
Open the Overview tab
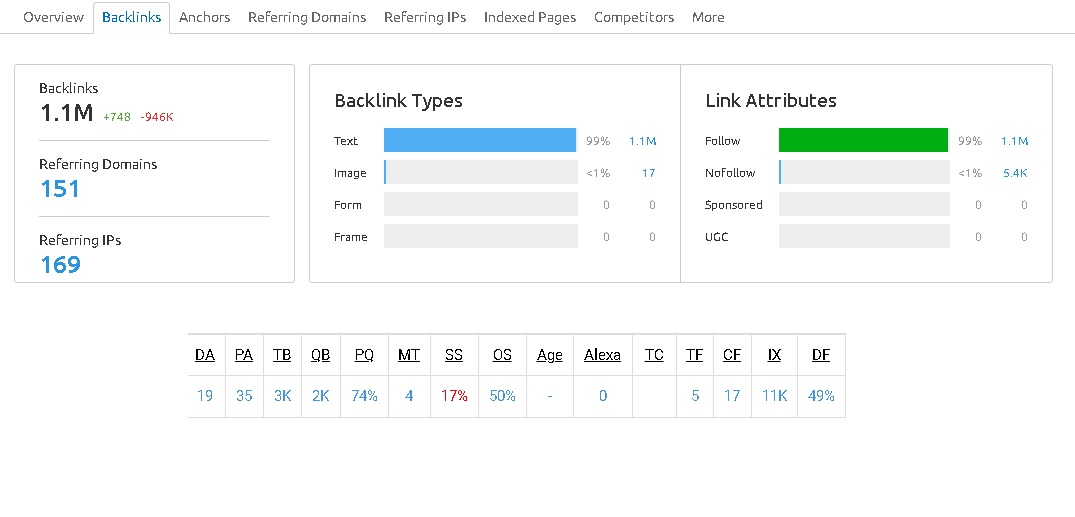click(x=53, y=17)
